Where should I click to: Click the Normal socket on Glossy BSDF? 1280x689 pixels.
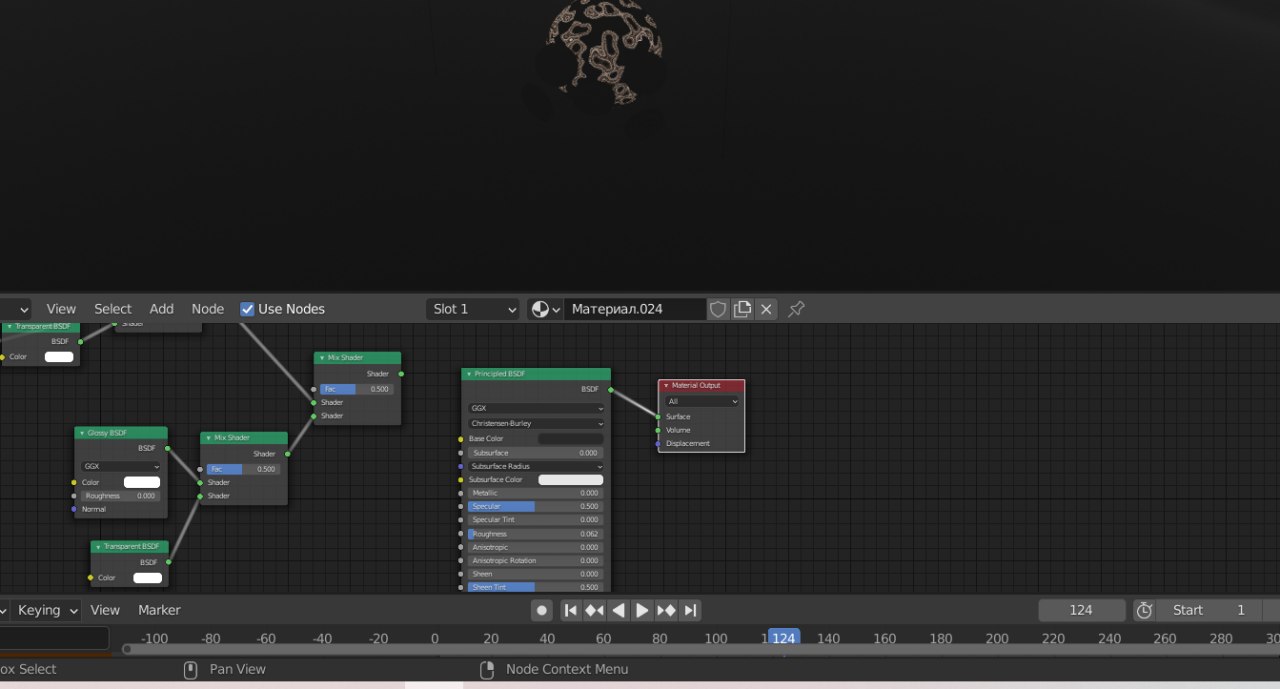(74, 509)
